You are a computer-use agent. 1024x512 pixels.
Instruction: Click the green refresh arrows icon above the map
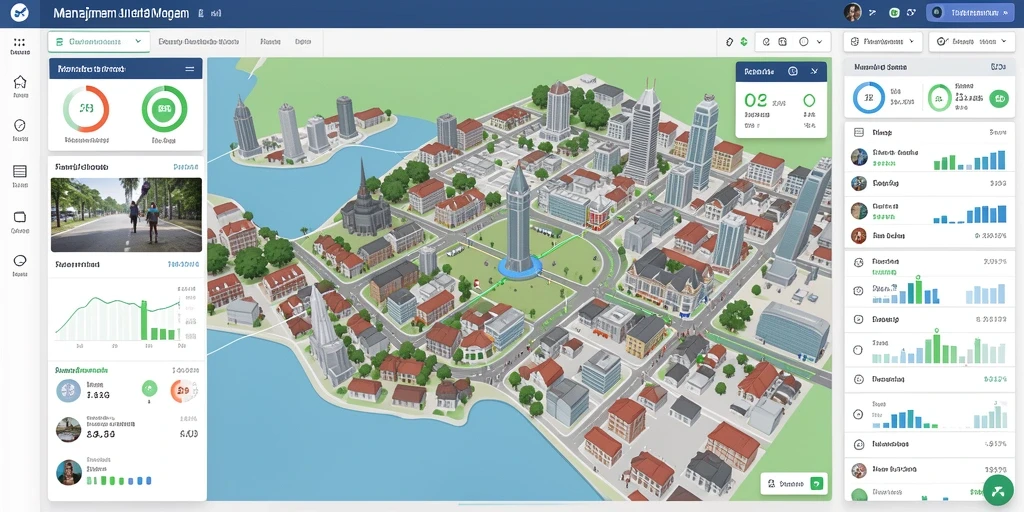[744, 42]
